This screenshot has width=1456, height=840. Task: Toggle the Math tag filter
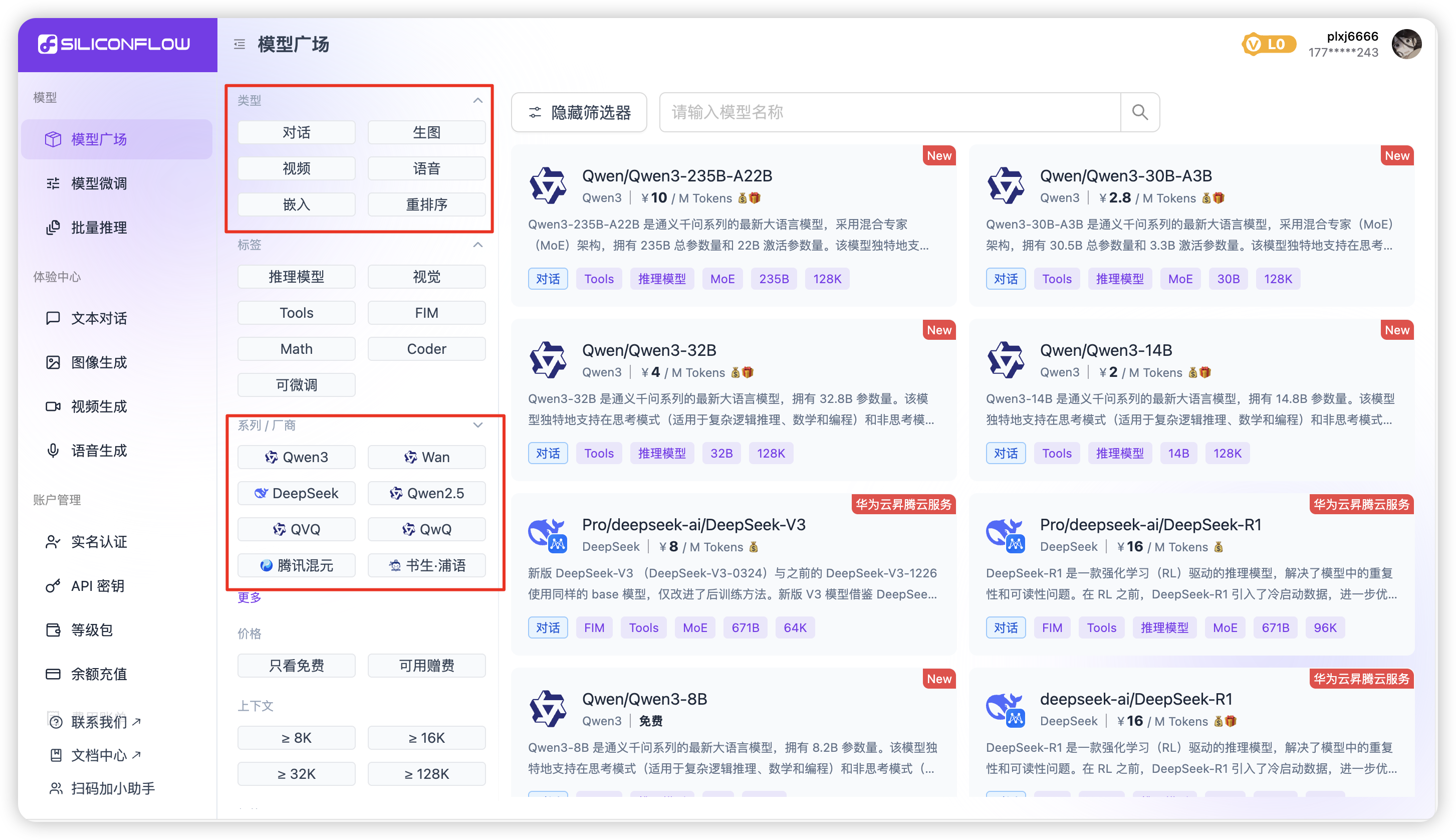click(297, 349)
